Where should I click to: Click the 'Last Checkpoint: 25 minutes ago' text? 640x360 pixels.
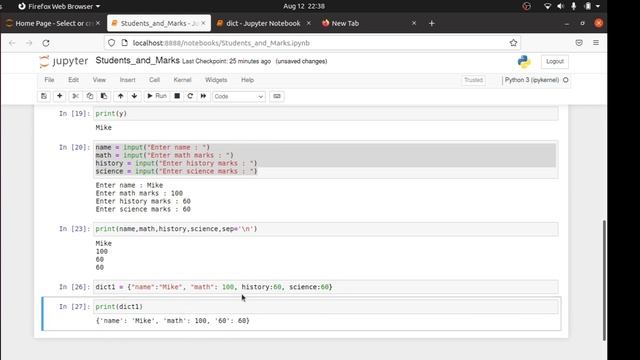(x=227, y=61)
